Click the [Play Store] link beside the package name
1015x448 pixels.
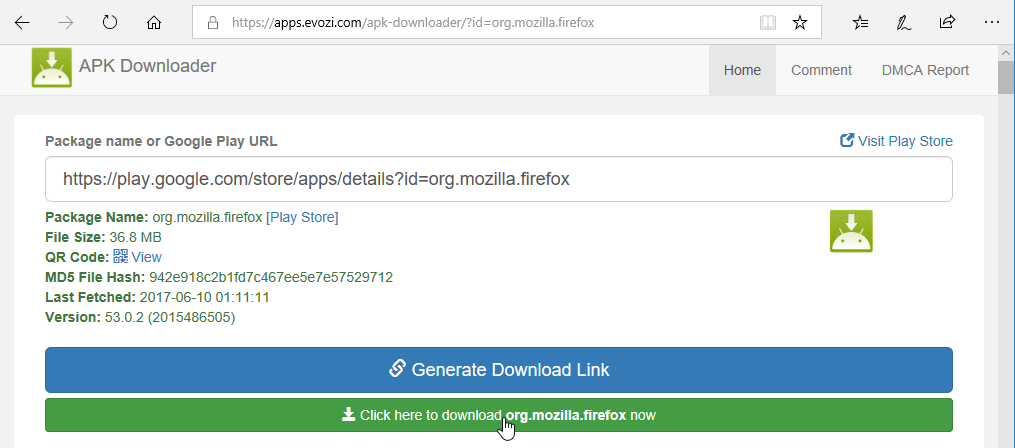point(302,218)
